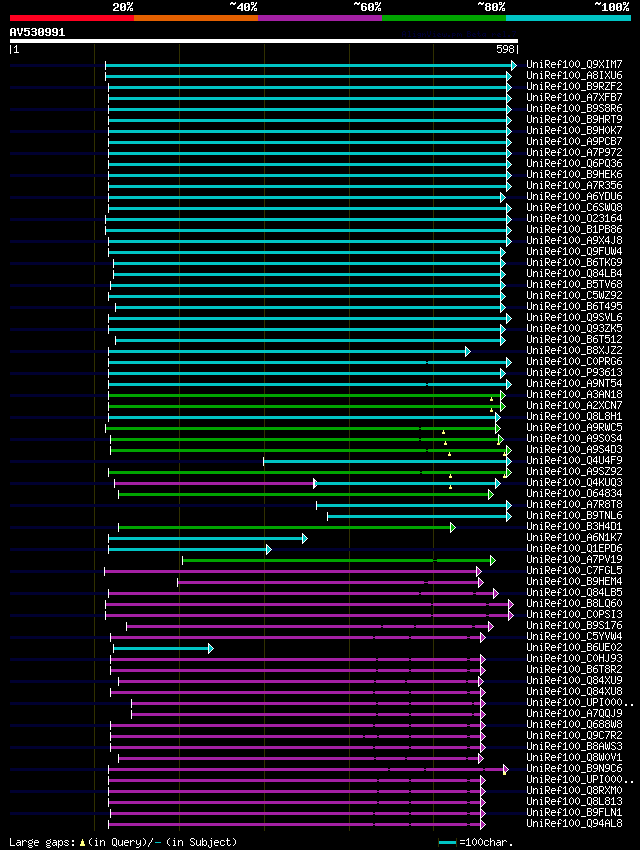Click hit label UniRef100_Q6PQ36
640x850 pixels.
[574, 163]
